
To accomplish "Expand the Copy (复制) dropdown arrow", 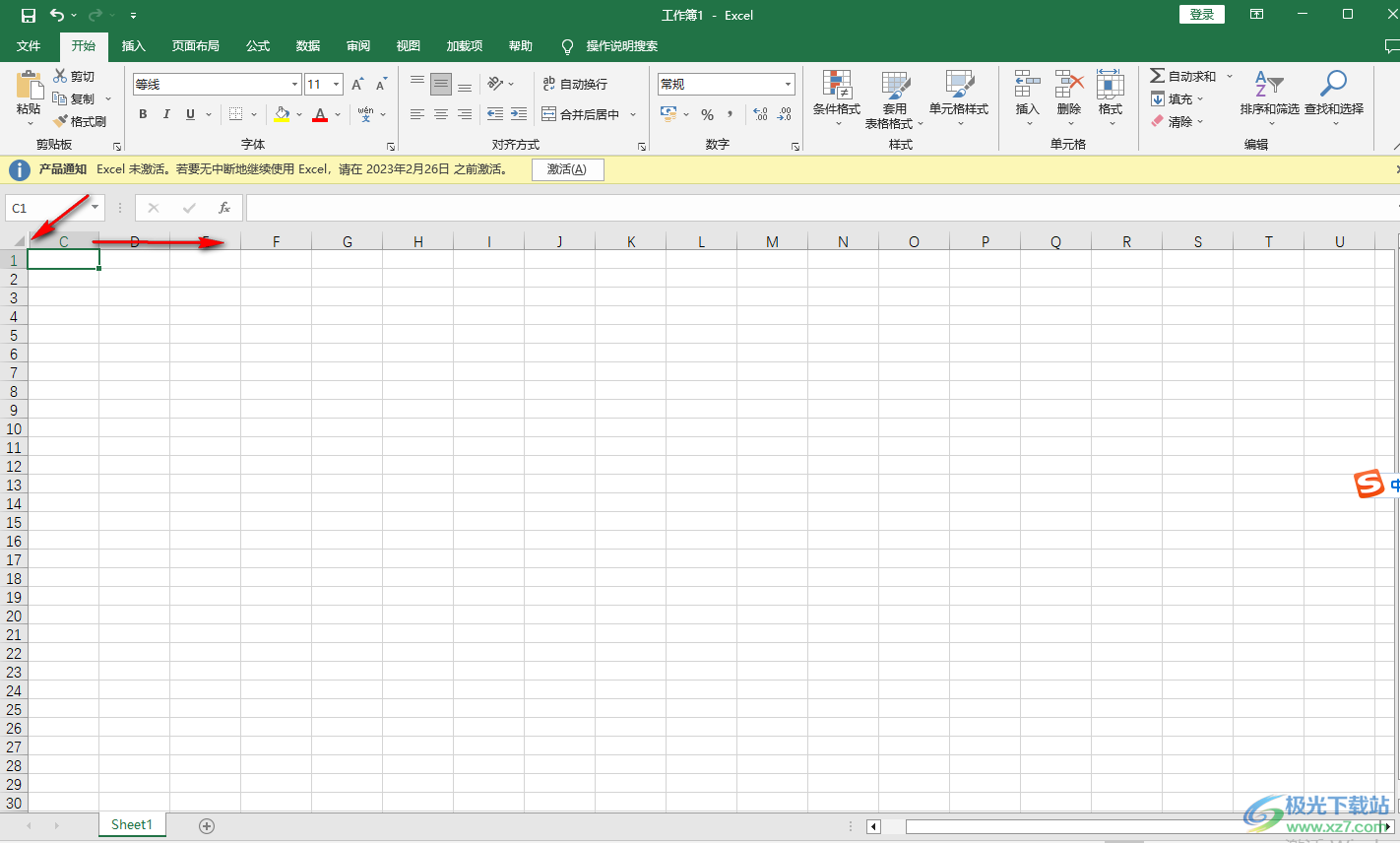I will (x=108, y=98).
